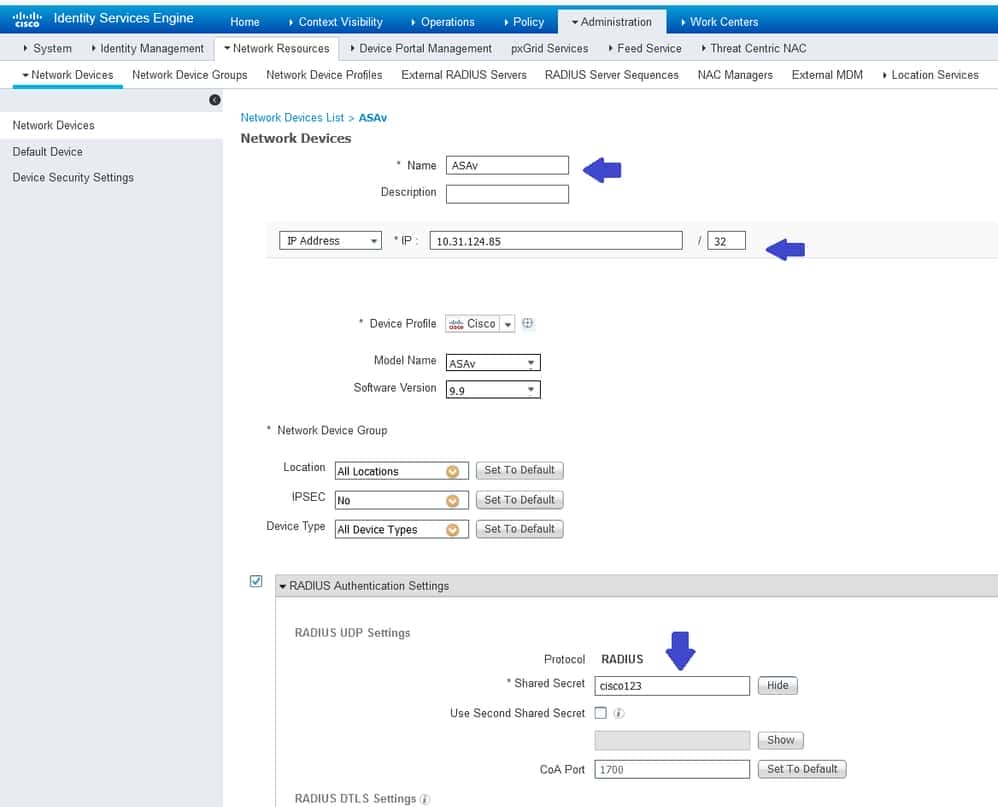
Task: Click the Description input field
Action: pos(507,194)
